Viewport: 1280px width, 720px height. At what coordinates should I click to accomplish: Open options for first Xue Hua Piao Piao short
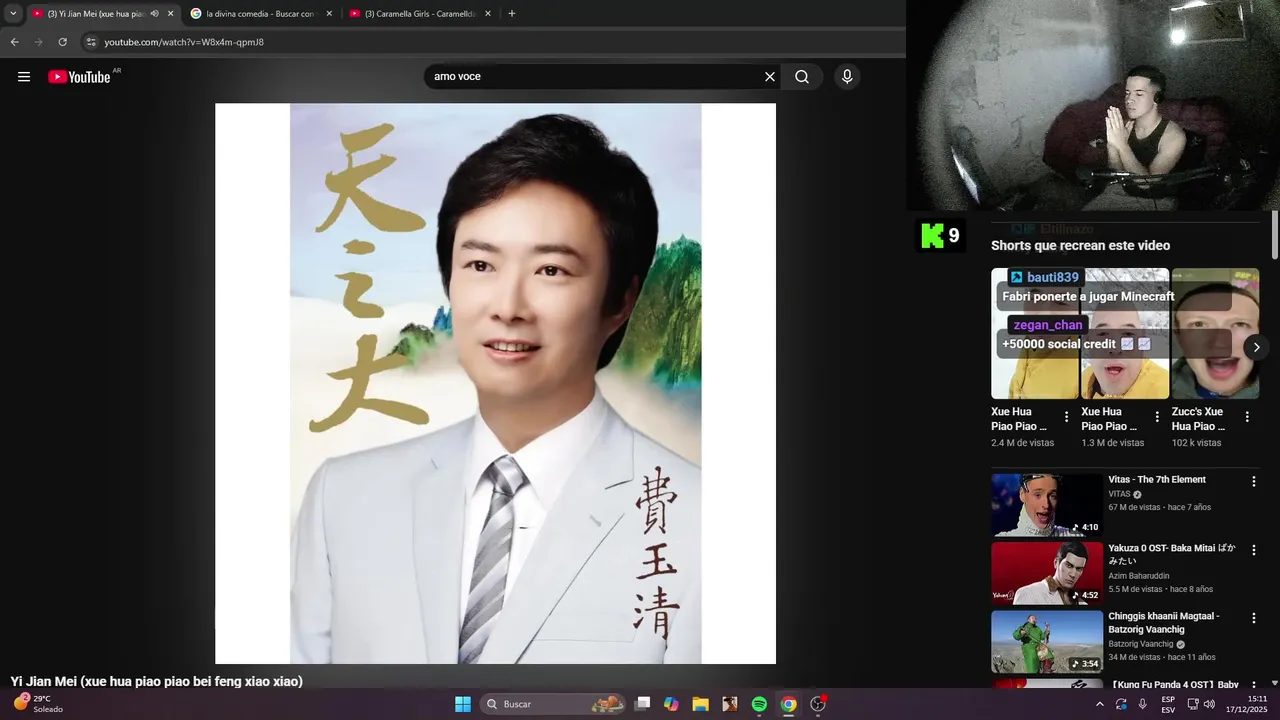[1066, 417]
